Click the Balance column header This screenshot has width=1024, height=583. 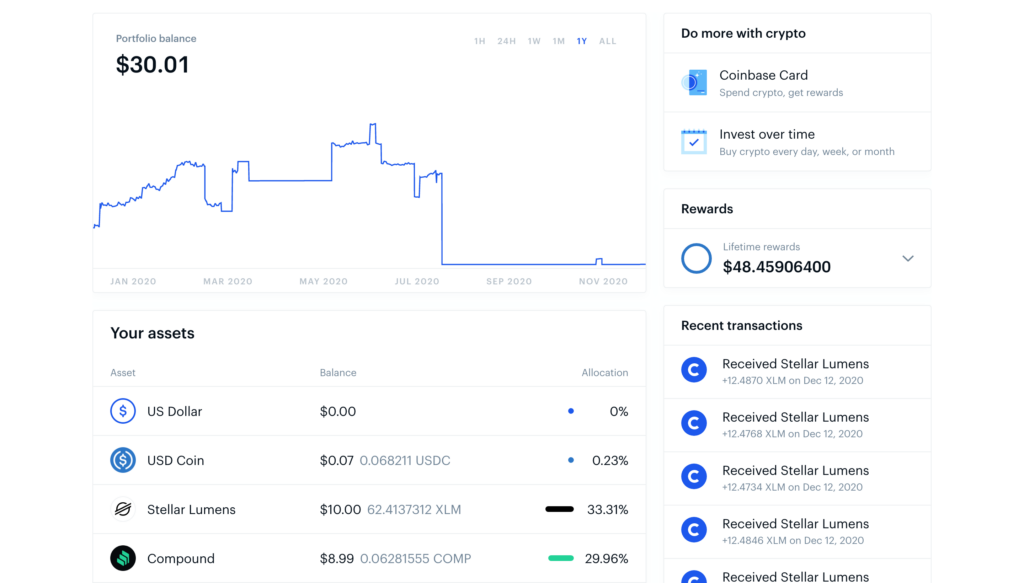[338, 373]
